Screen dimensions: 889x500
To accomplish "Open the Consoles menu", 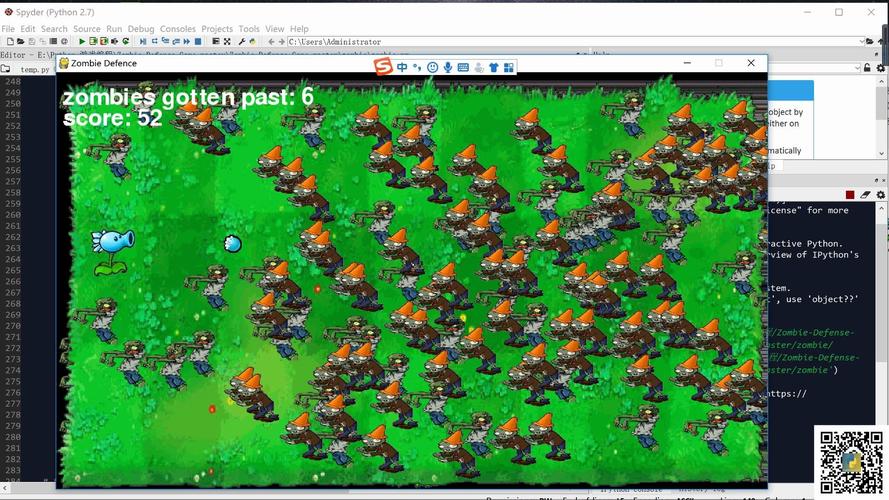I will pos(177,28).
